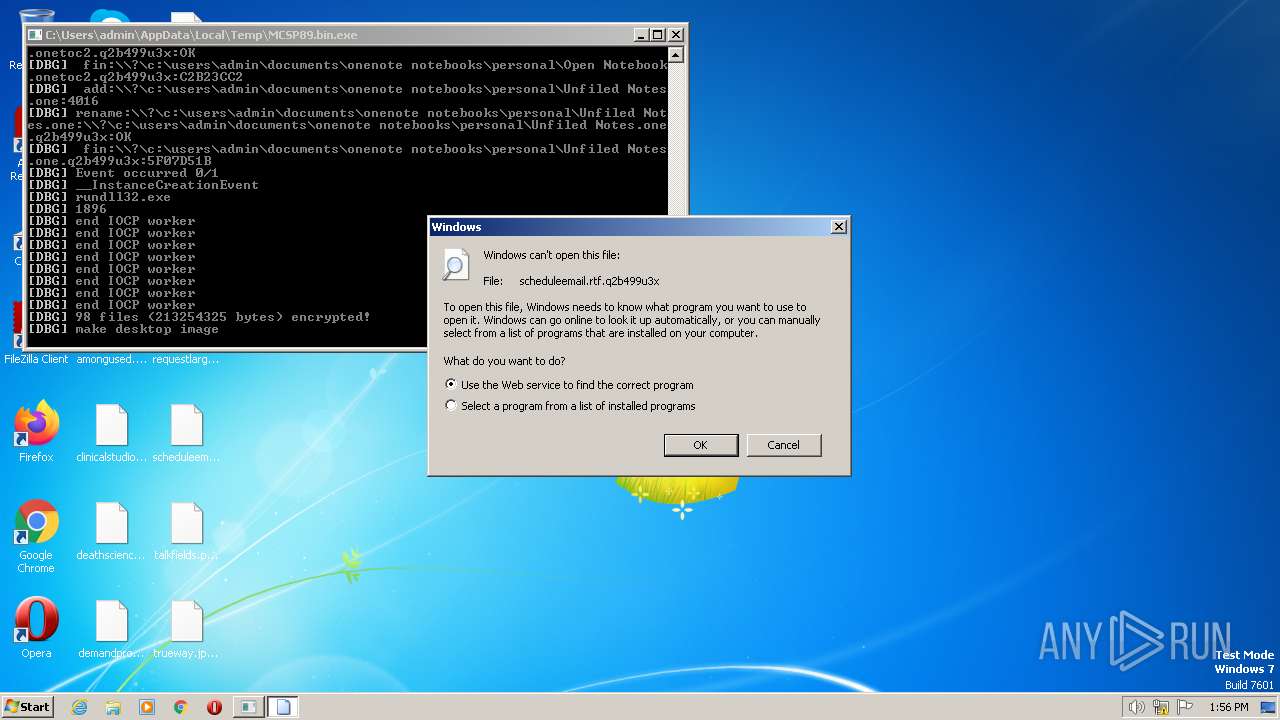Select the Opera desktop shortcut
Image resolution: width=1280 pixels, height=720 pixels.
(36, 629)
